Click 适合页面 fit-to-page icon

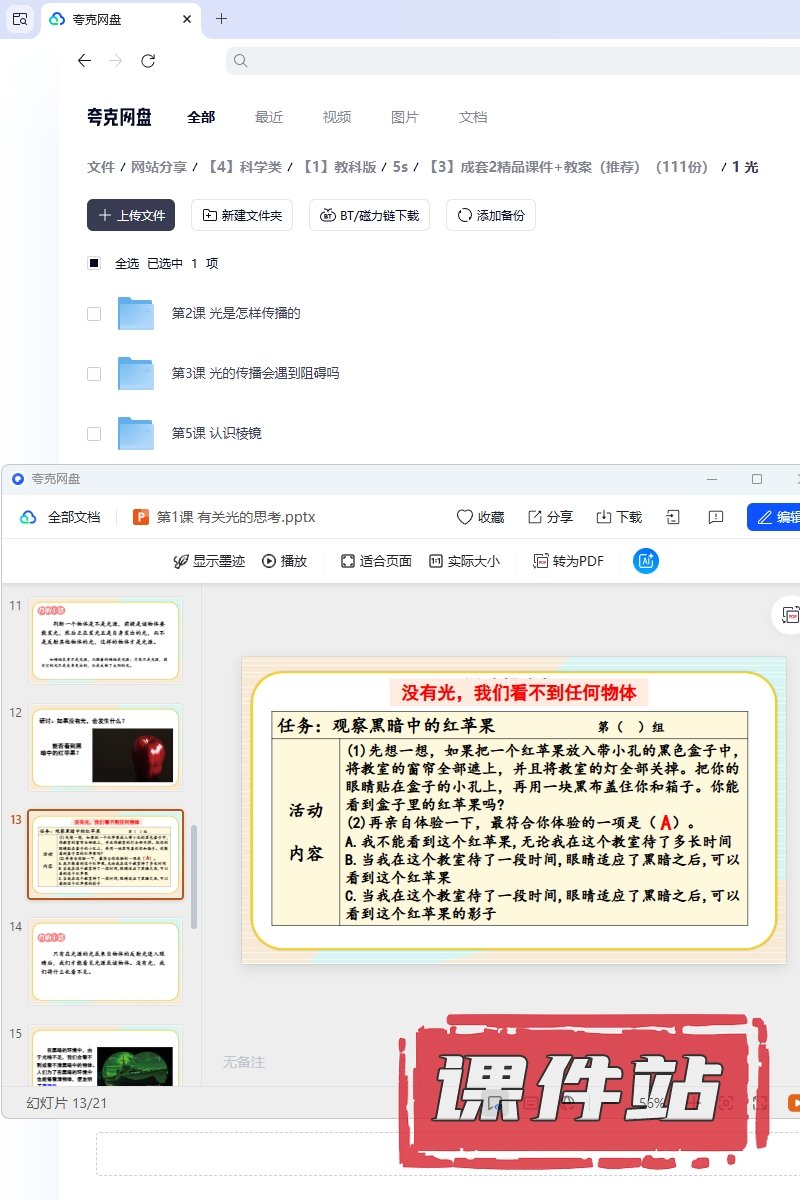tap(348, 561)
